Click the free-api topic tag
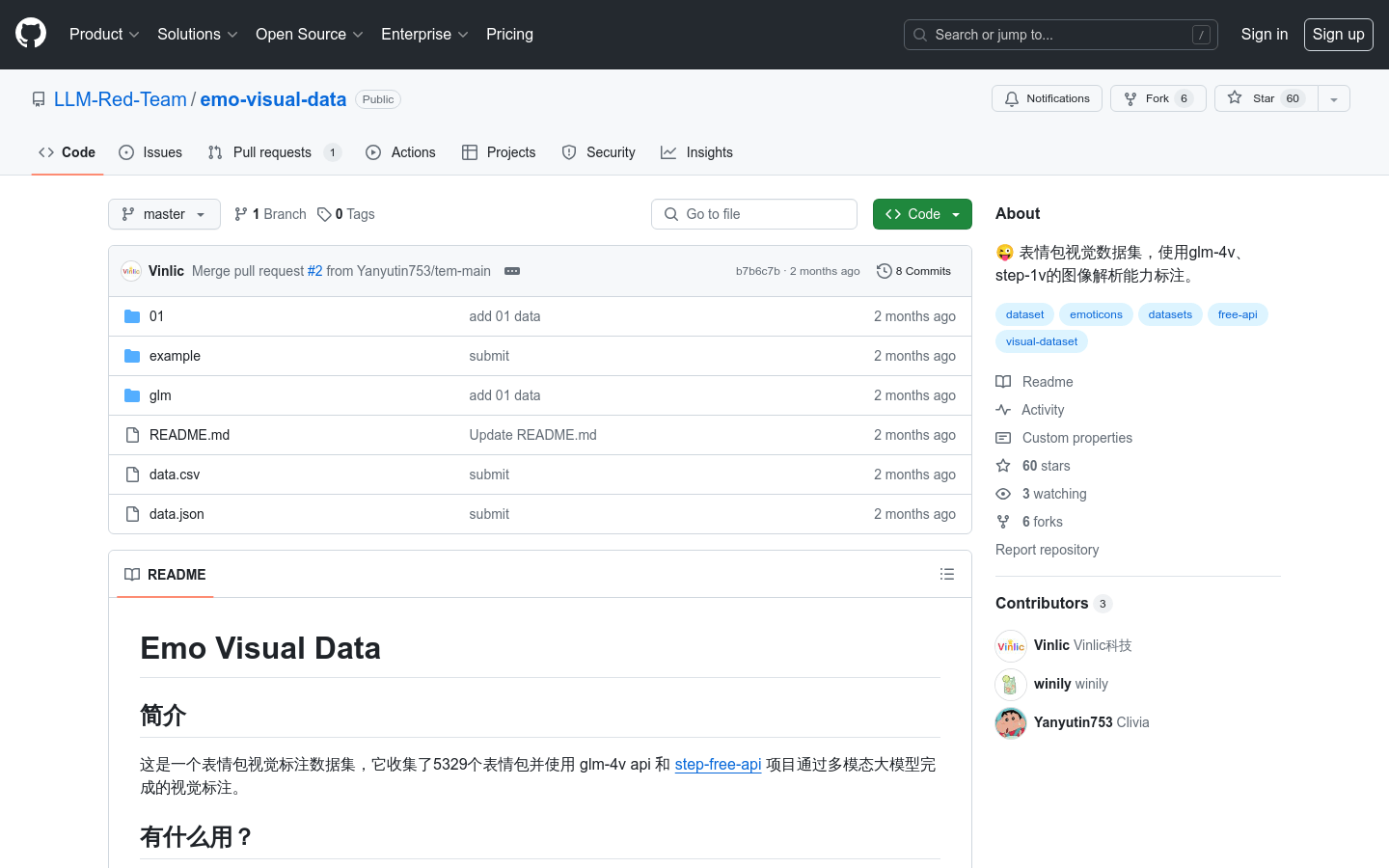The image size is (1389, 868). click(1238, 314)
